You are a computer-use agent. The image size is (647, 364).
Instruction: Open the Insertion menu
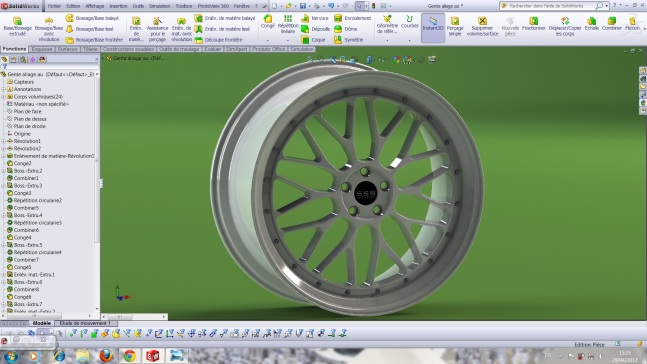tap(118, 6)
